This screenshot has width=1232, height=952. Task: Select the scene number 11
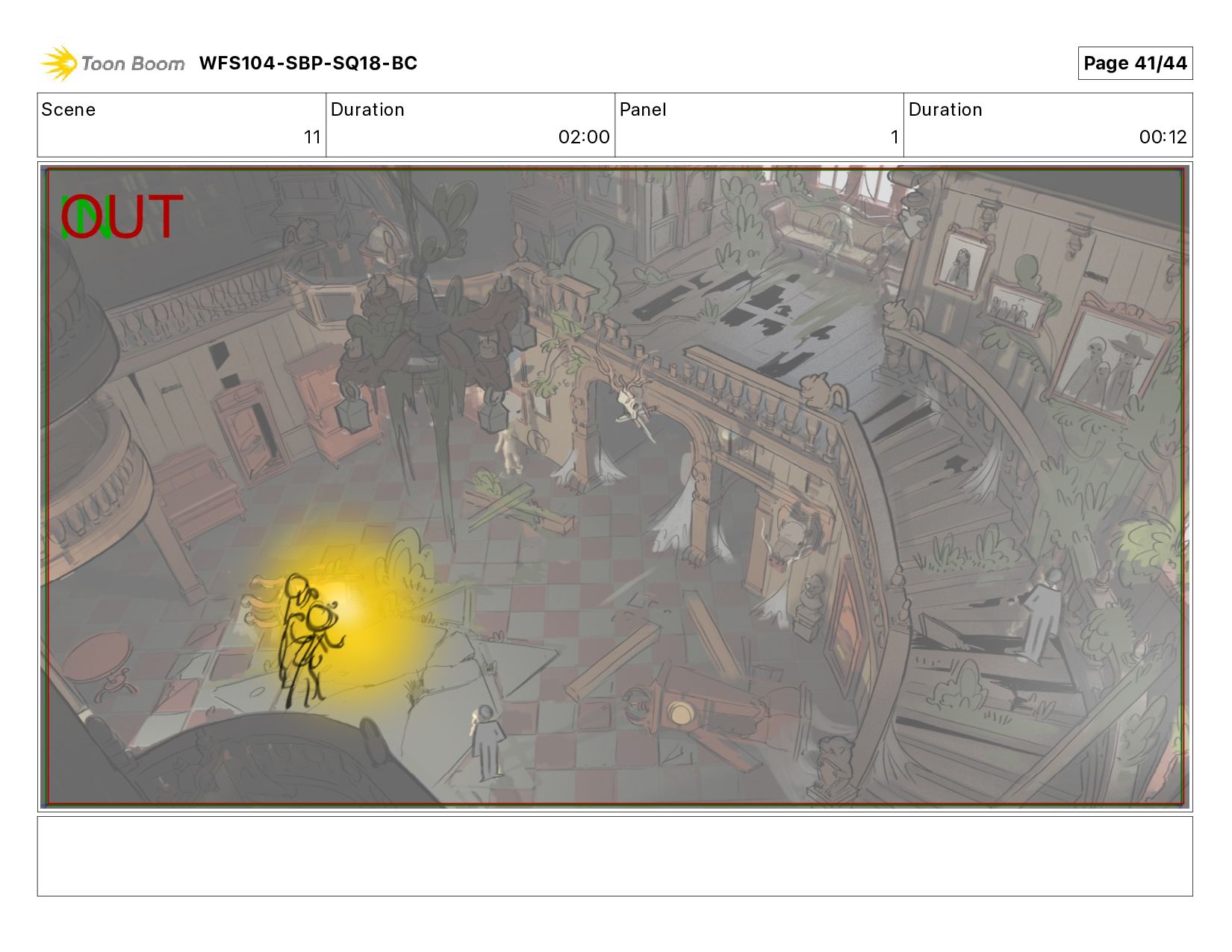coord(312,137)
